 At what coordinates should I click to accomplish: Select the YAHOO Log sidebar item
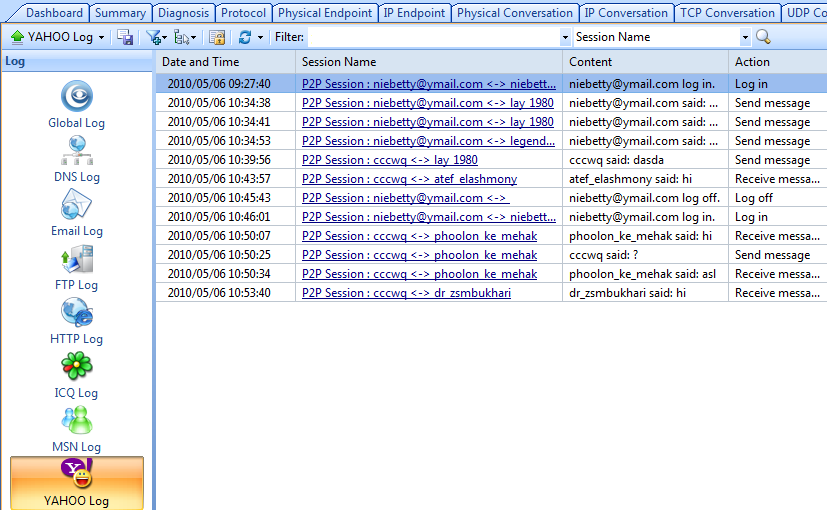76,483
